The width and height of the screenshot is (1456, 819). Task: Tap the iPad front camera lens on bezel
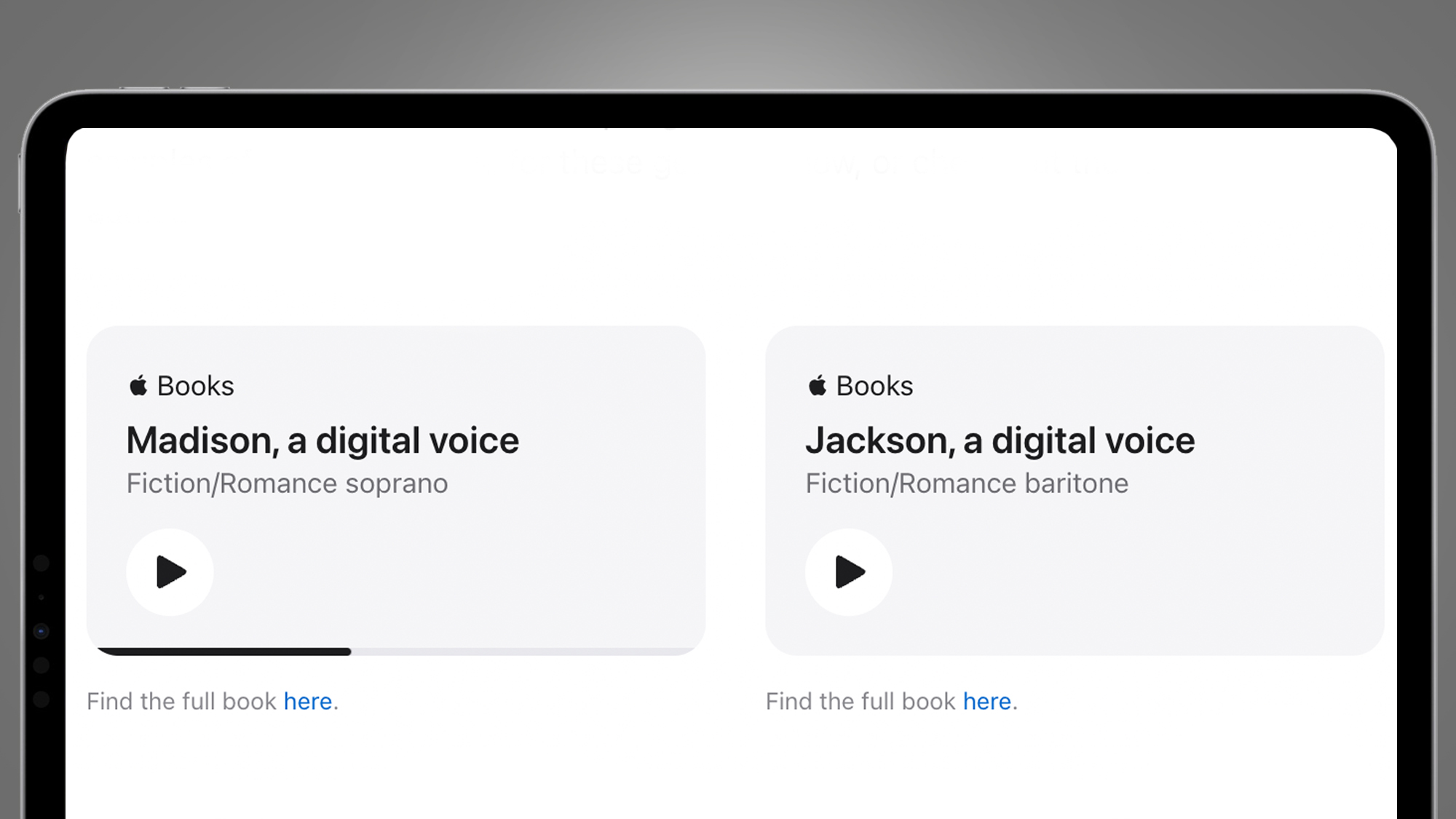(41, 631)
